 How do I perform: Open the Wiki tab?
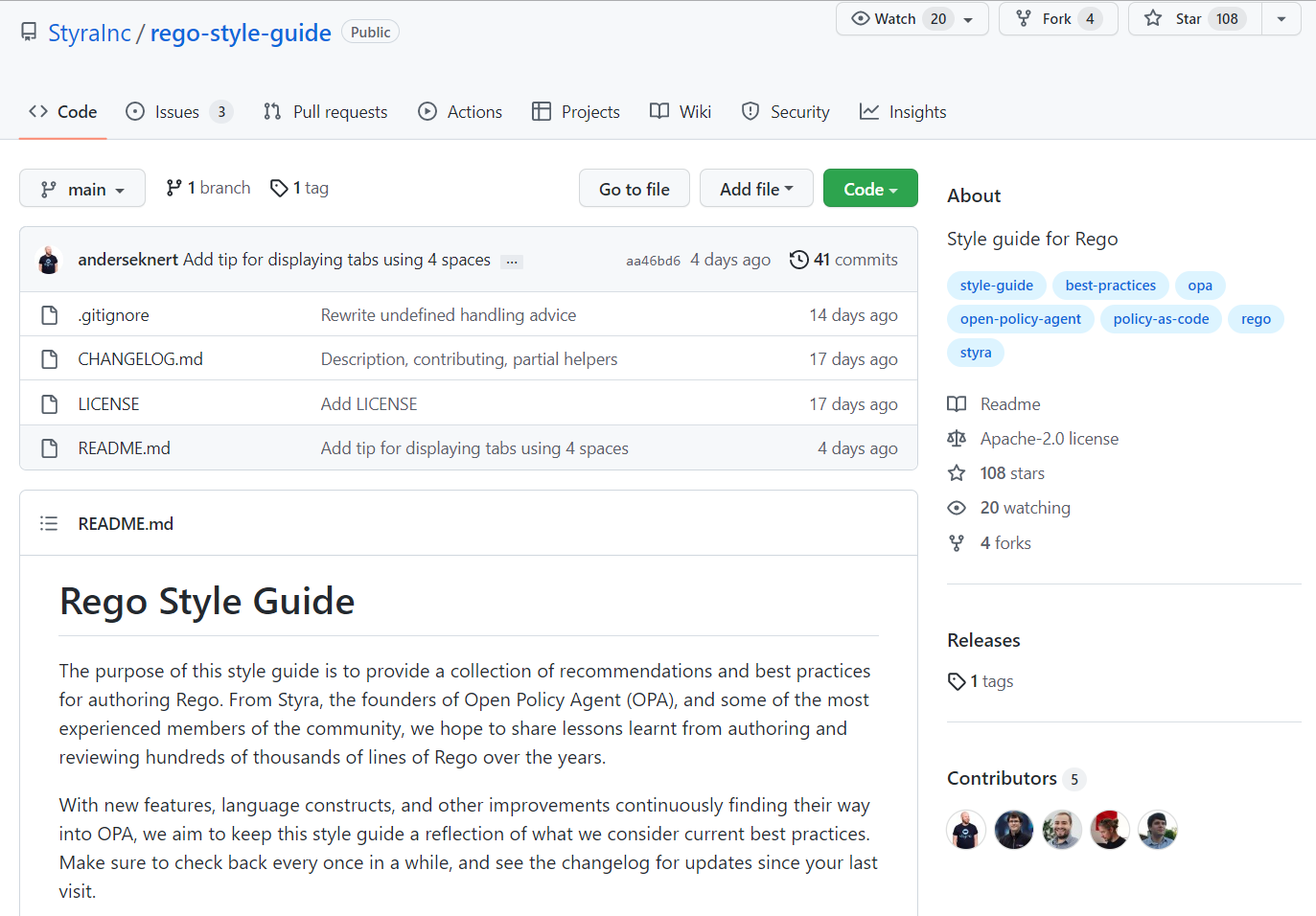[x=681, y=112]
